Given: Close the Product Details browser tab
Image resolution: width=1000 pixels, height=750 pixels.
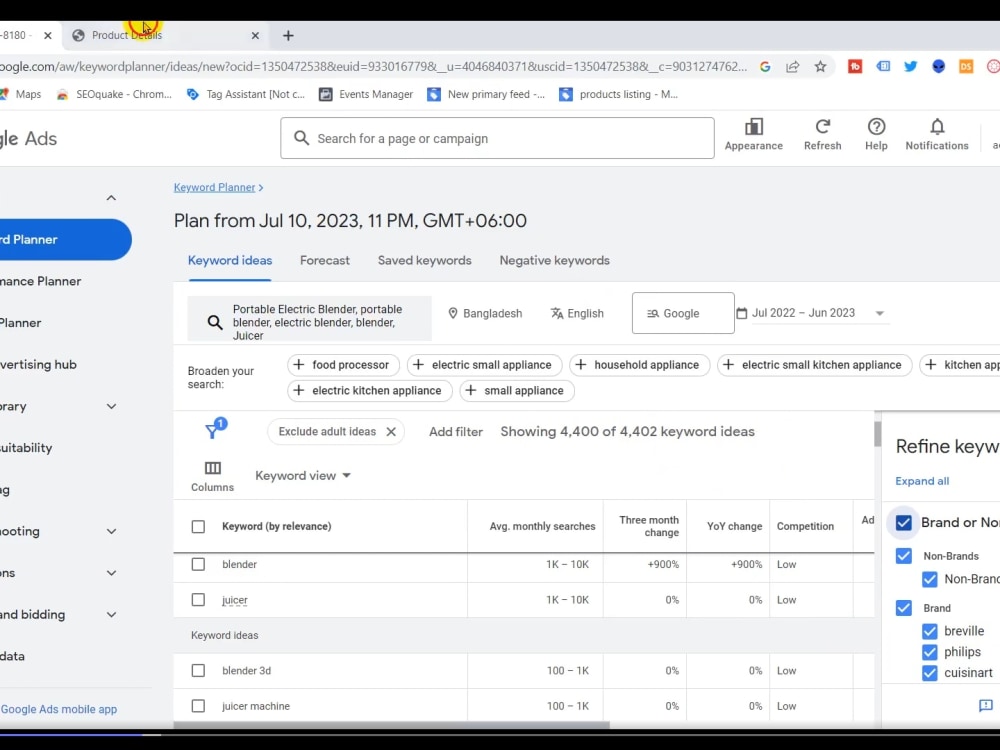Looking at the screenshot, I should [x=255, y=36].
